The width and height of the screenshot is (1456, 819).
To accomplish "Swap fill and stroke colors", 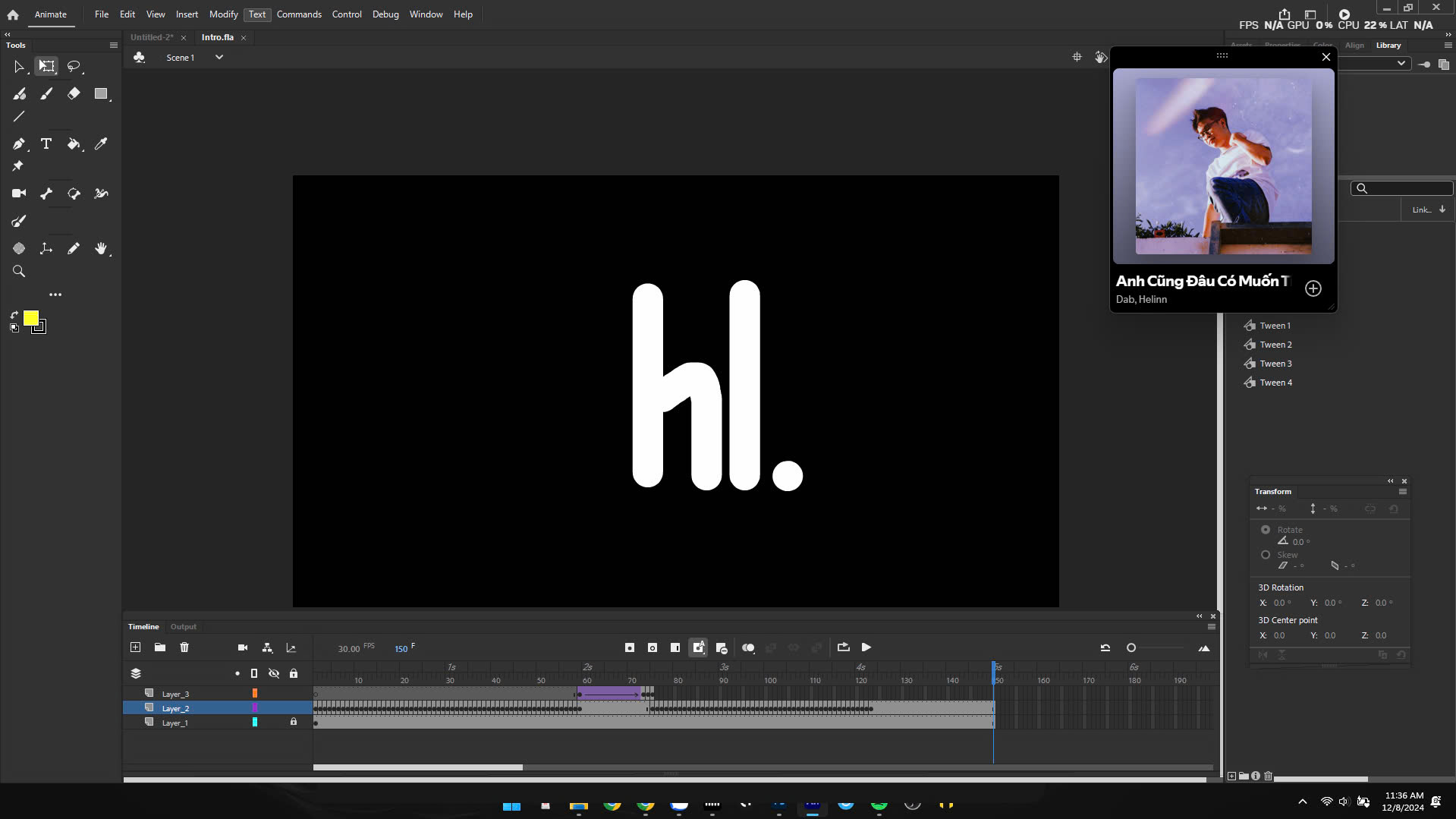I will pyautogui.click(x=14, y=315).
